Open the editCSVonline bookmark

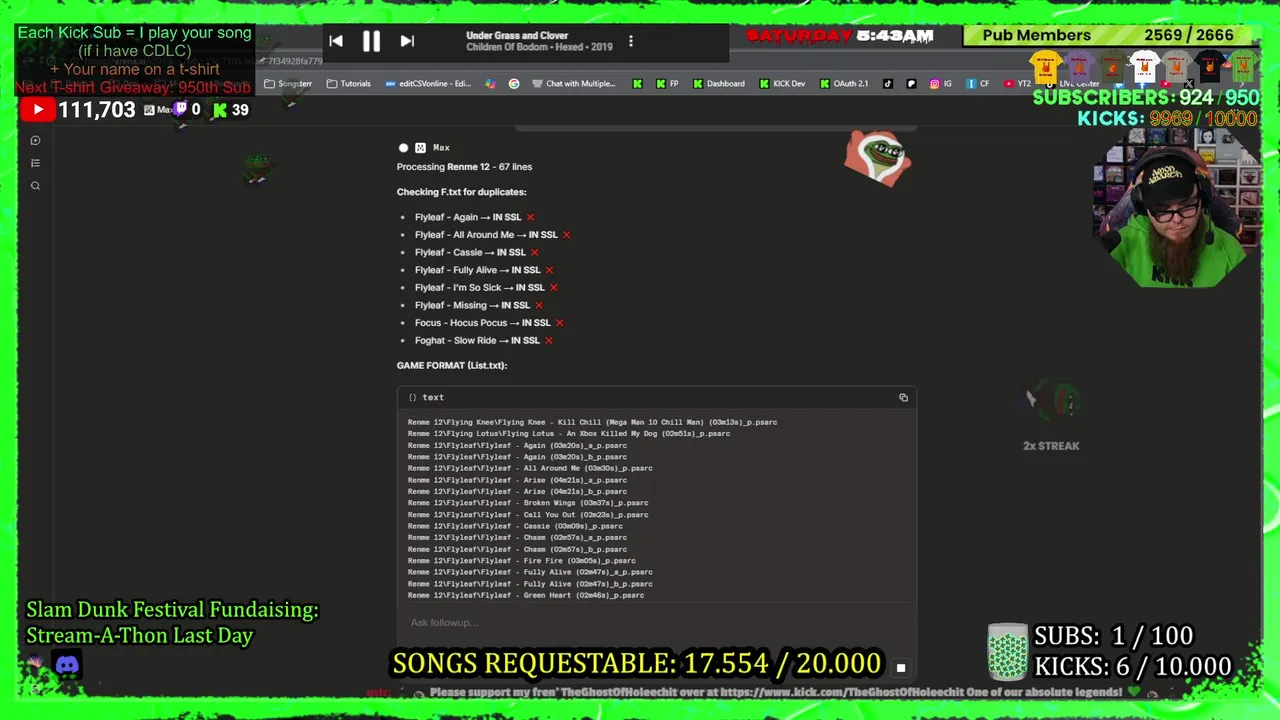(428, 84)
